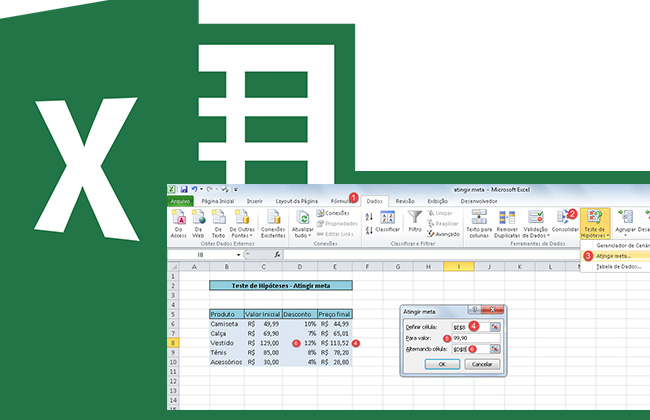Pick Alternando célula range selector icon
The image size is (650, 420).
click(495, 349)
